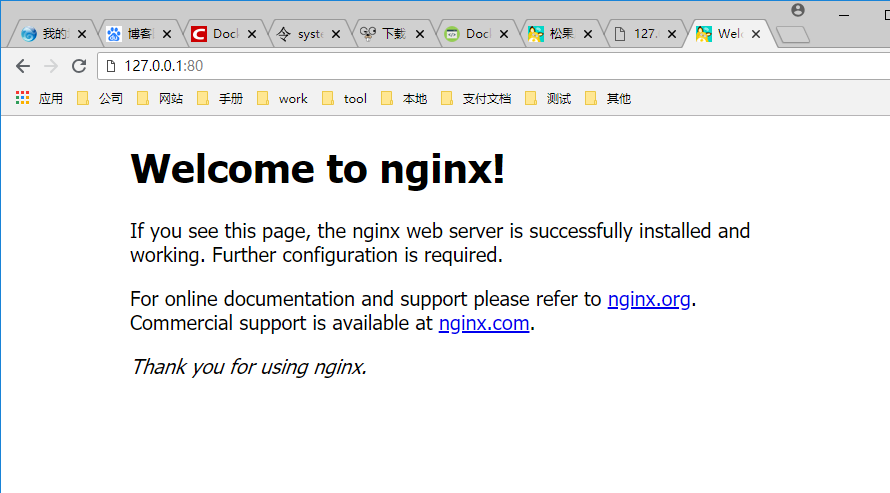This screenshot has width=890, height=493.
Task: Open the 网站 bookmarks folder
Action: (160, 99)
